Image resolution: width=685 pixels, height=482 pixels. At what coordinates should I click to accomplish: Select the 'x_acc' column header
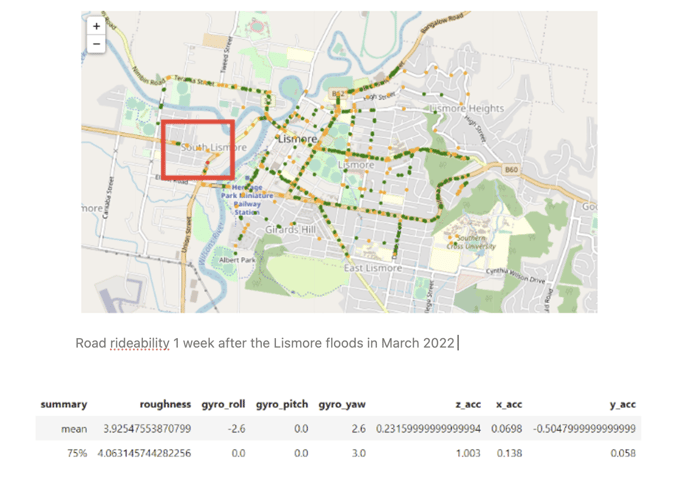pos(509,405)
